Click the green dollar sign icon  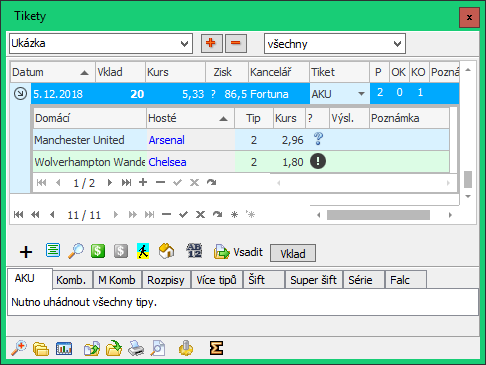pos(98,251)
